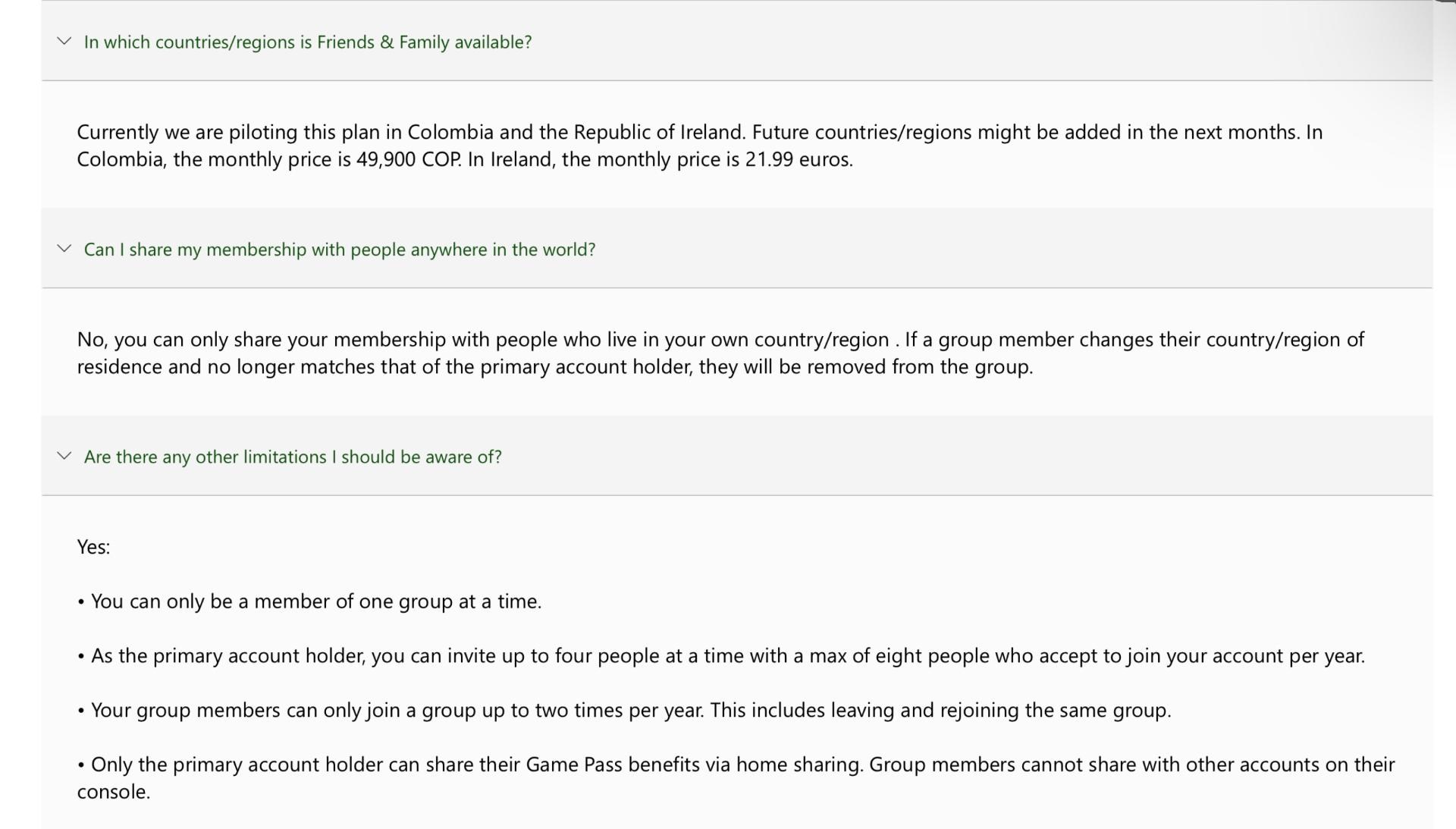Collapse 'Can I share my membership' question
Image resolution: width=1456 pixels, height=829 pixels.
(340, 250)
